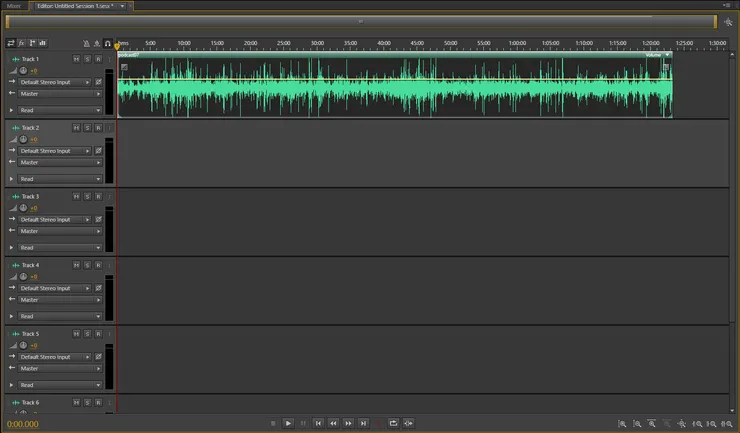The image size is (740, 433).
Task: Open Track 3 Default Stereo Input dropdown
Action: coord(55,220)
